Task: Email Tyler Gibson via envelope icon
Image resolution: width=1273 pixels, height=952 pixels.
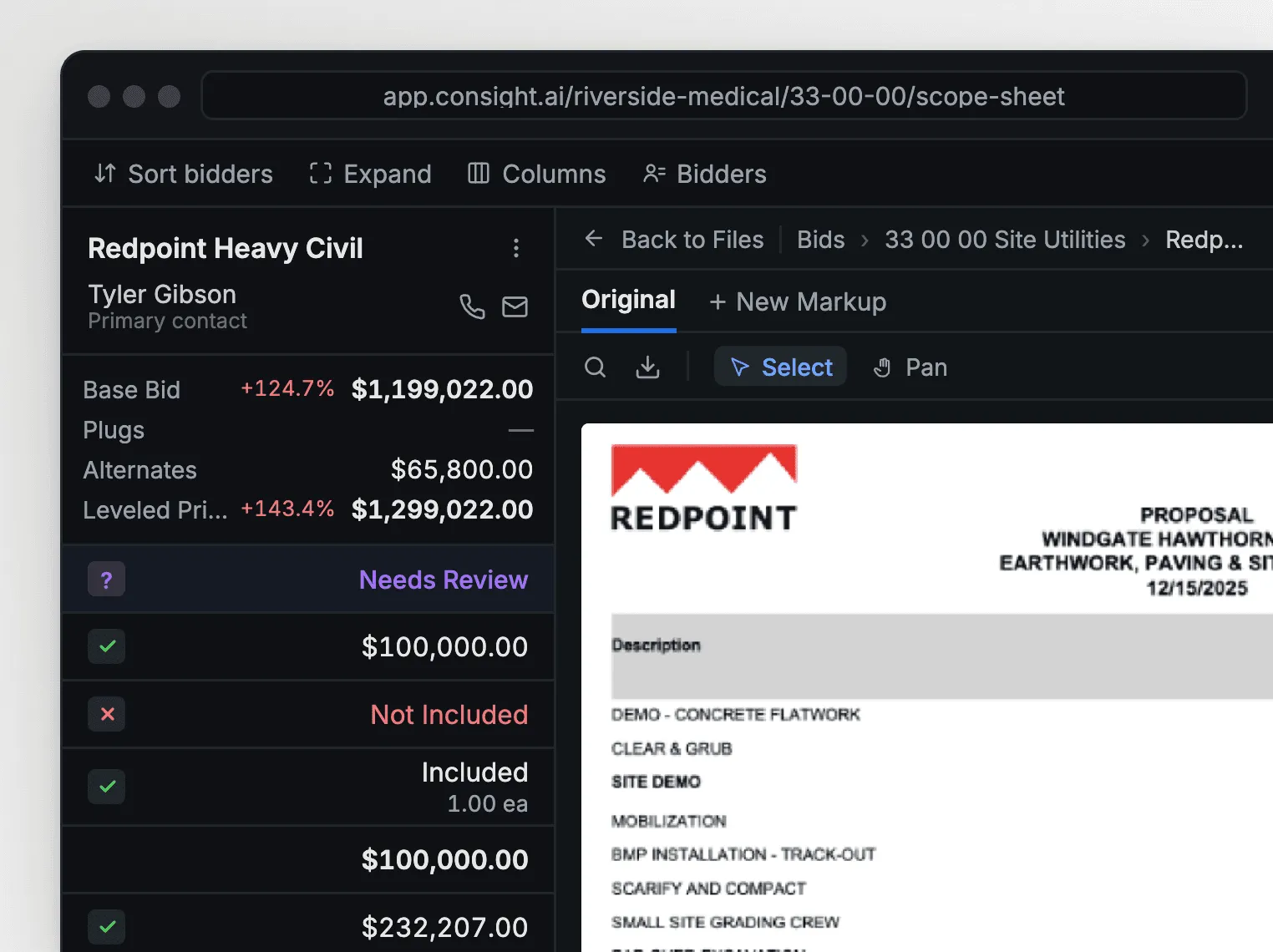Action: coord(515,306)
